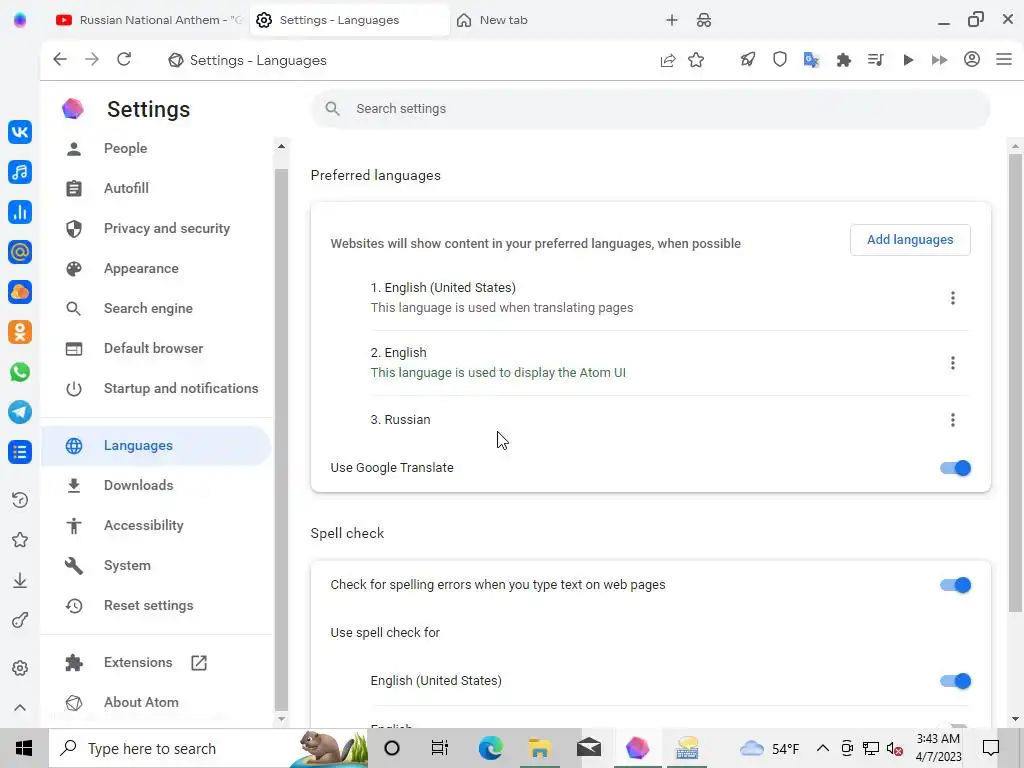The width and height of the screenshot is (1024, 768).
Task: Open a new tab with plus
Action: (x=671, y=20)
